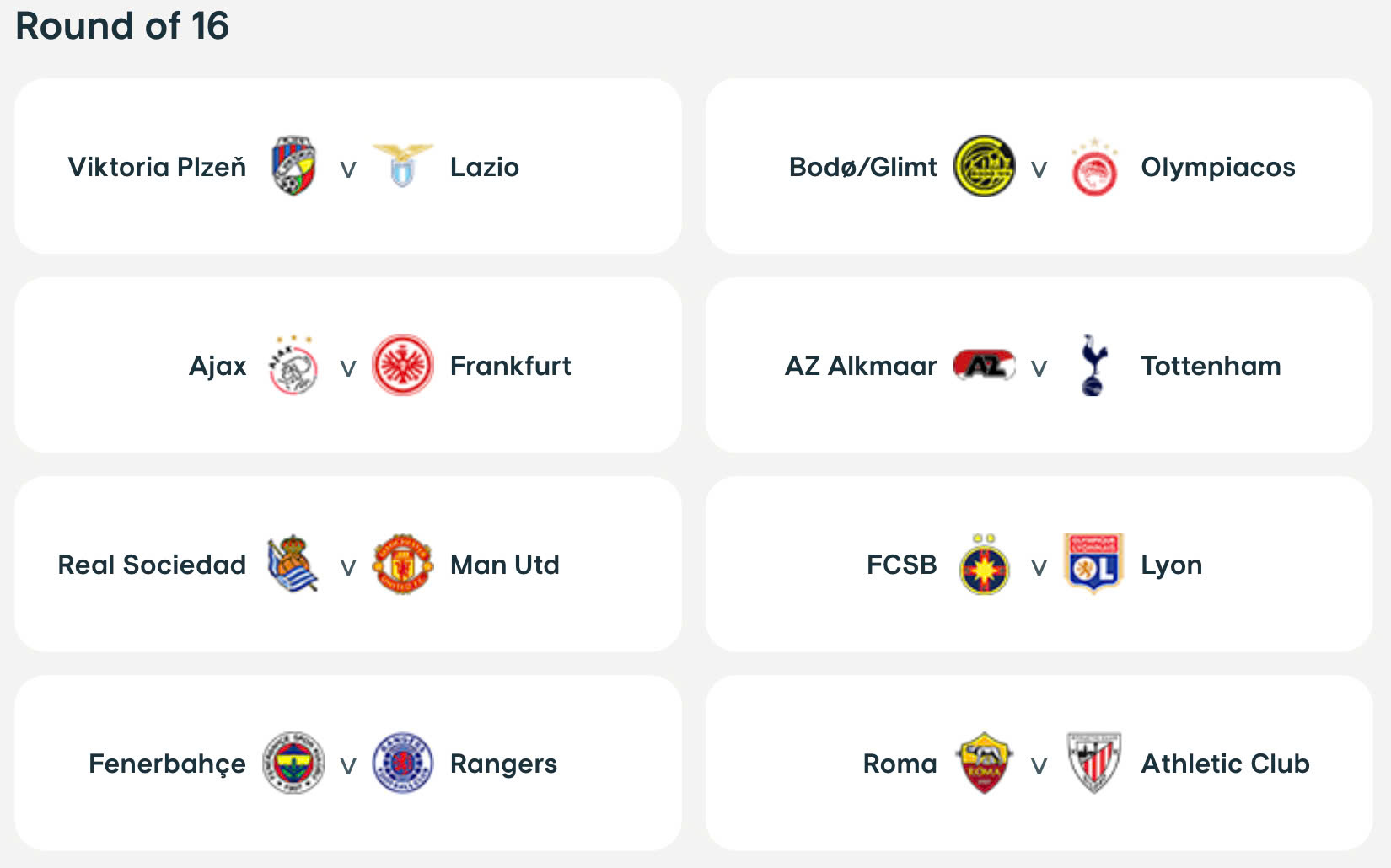Open the Real Sociedad team name link
The width and height of the screenshot is (1391, 868).
coord(152,565)
